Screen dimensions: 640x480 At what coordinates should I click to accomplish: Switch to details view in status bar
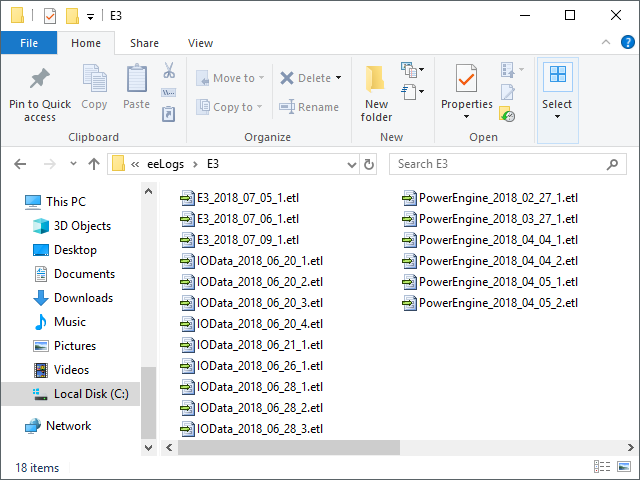[x=602, y=467]
